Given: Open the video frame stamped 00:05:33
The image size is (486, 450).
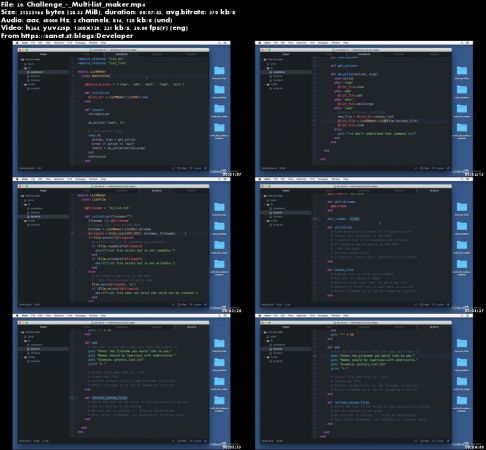Looking at the screenshot, I should (122, 381).
